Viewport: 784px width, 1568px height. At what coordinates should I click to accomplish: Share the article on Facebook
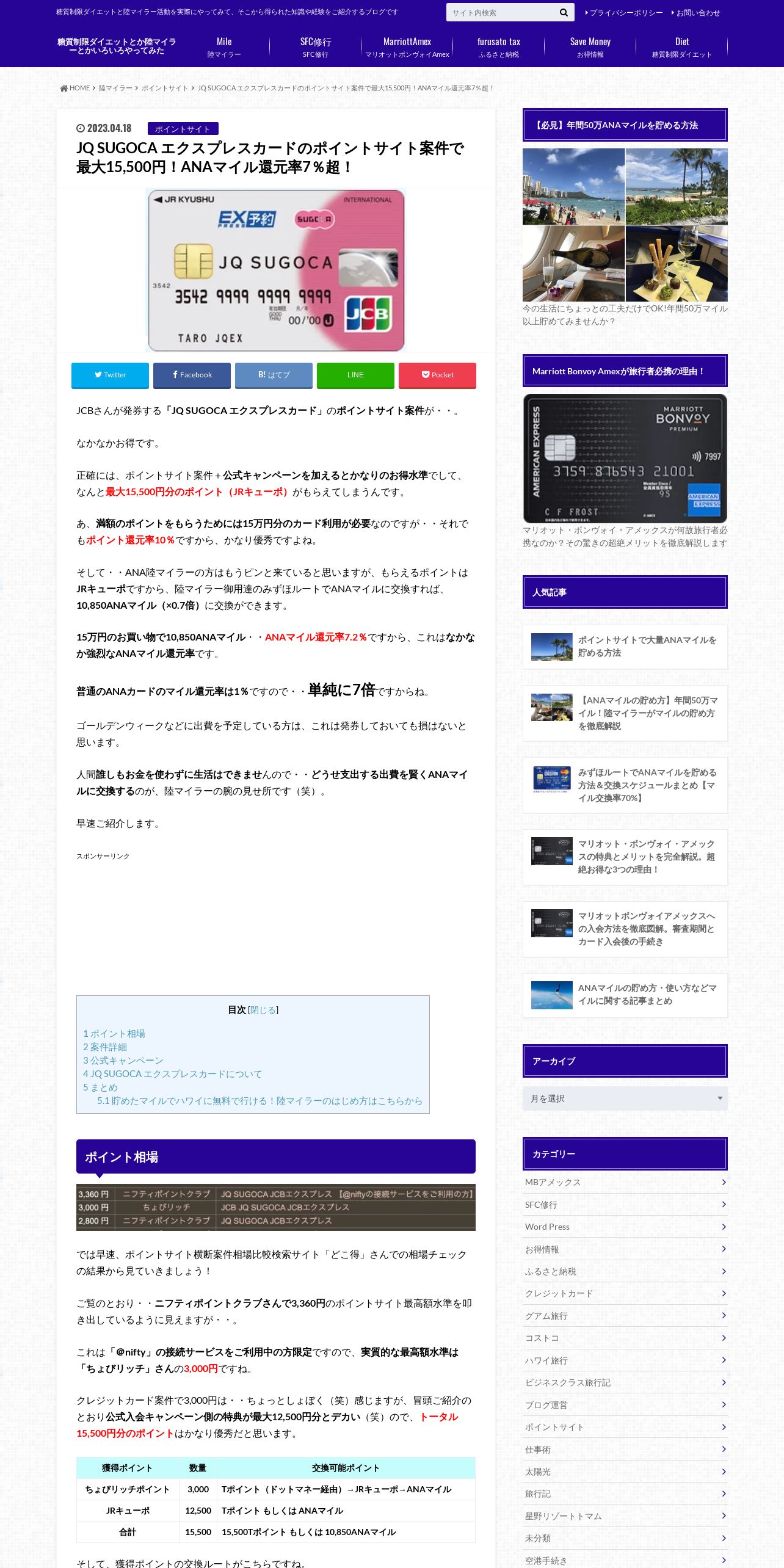click(x=192, y=375)
